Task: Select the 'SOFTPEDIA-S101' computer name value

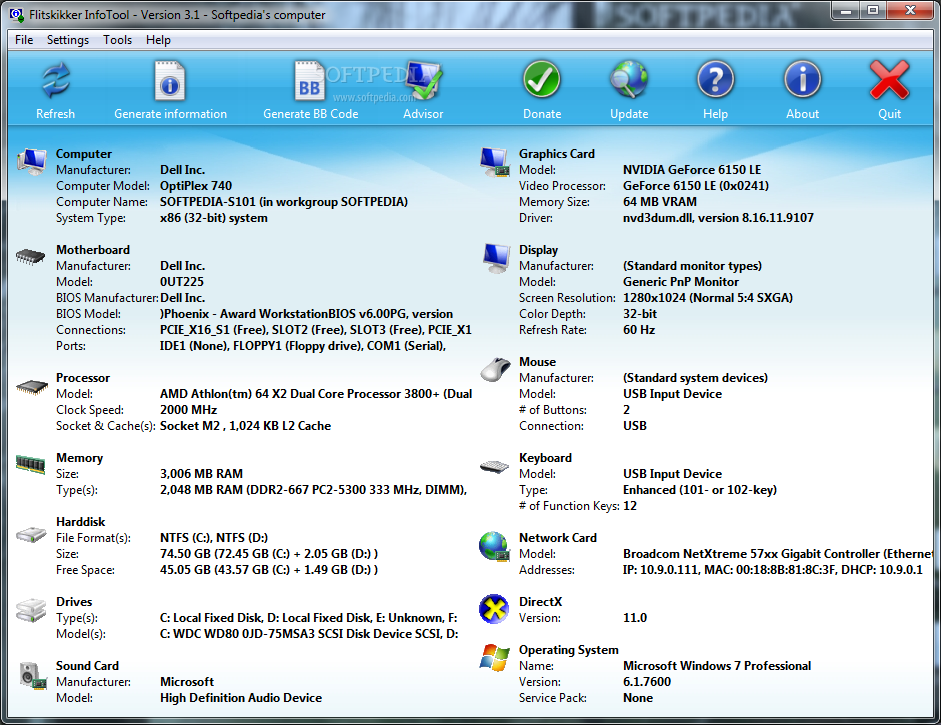Action: pyautogui.click(x=208, y=202)
